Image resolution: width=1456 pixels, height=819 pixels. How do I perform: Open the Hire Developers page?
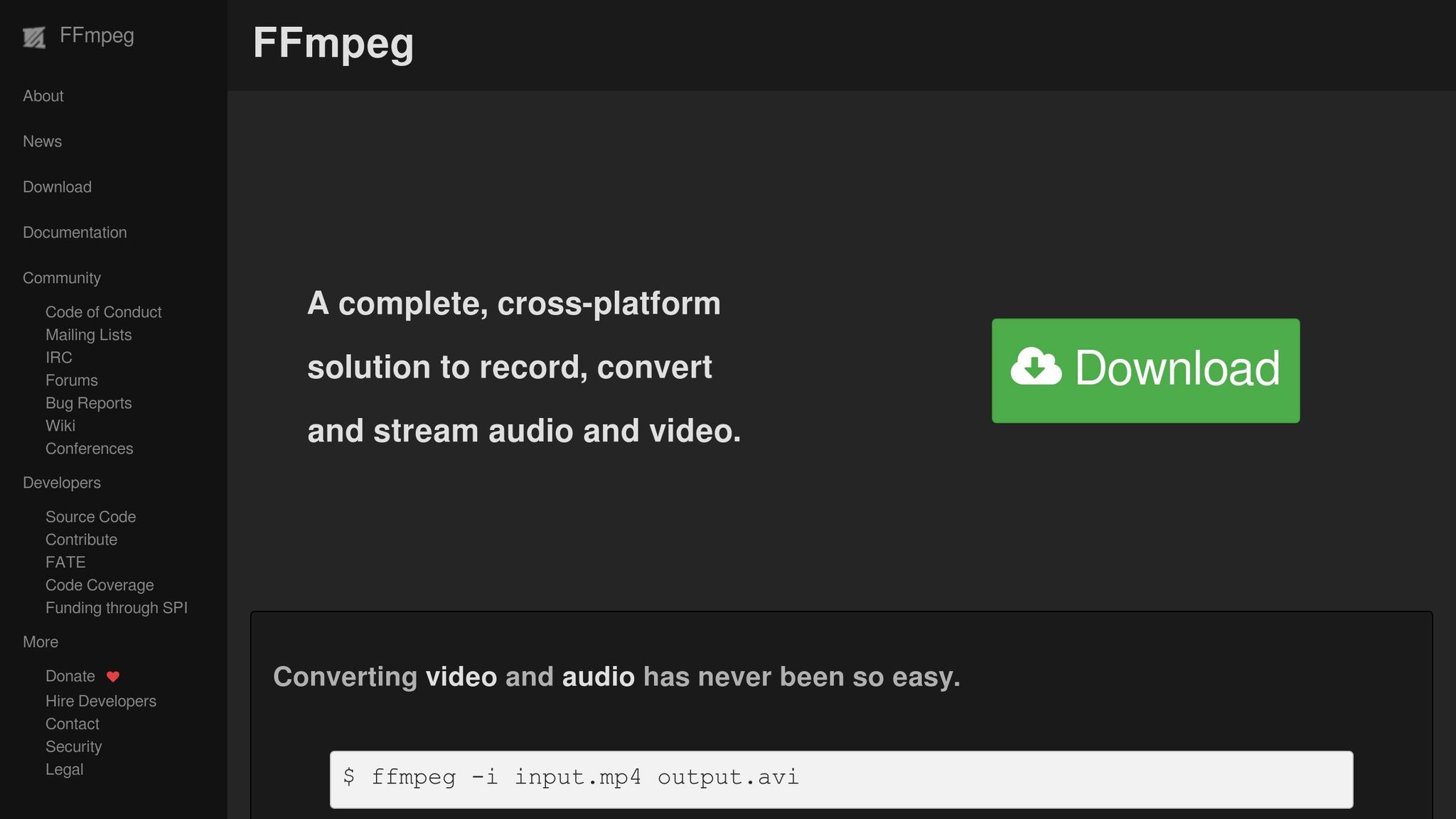point(101,700)
